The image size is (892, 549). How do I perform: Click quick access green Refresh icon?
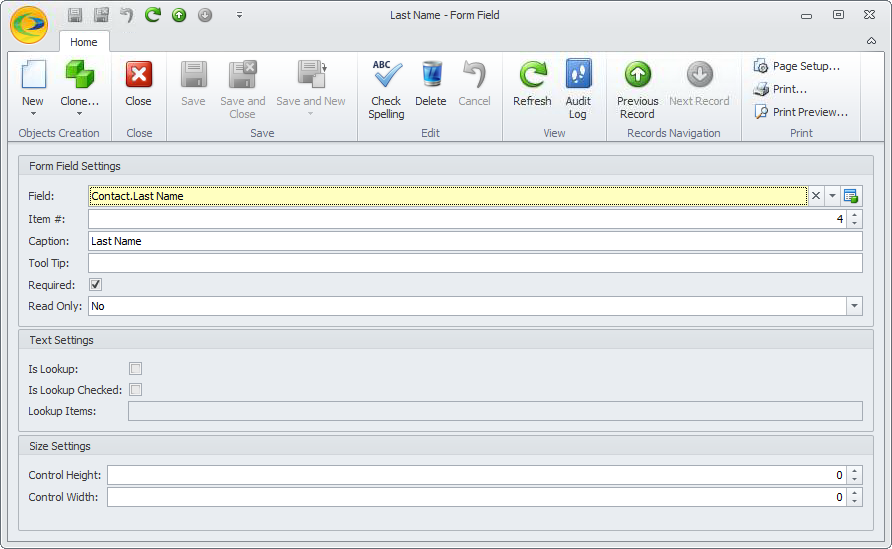point(152,15)
